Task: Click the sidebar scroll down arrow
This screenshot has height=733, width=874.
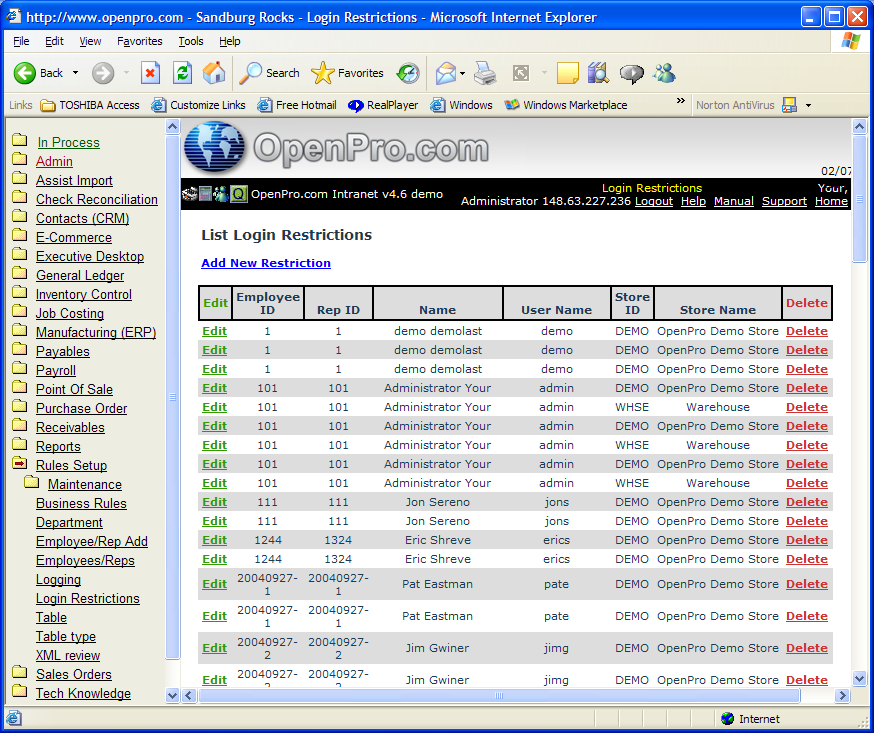Action: click(172, 695)
